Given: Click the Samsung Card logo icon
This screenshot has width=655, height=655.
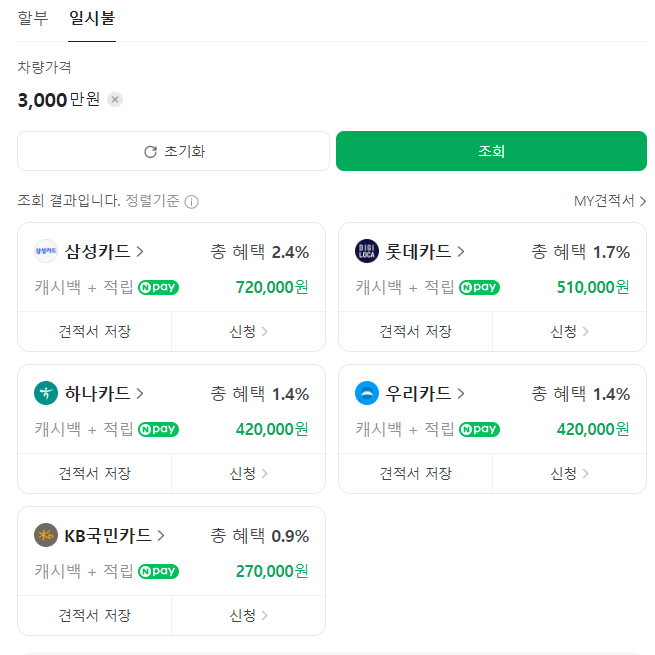Looking at the screenshot, I should (x=46, y=251).
